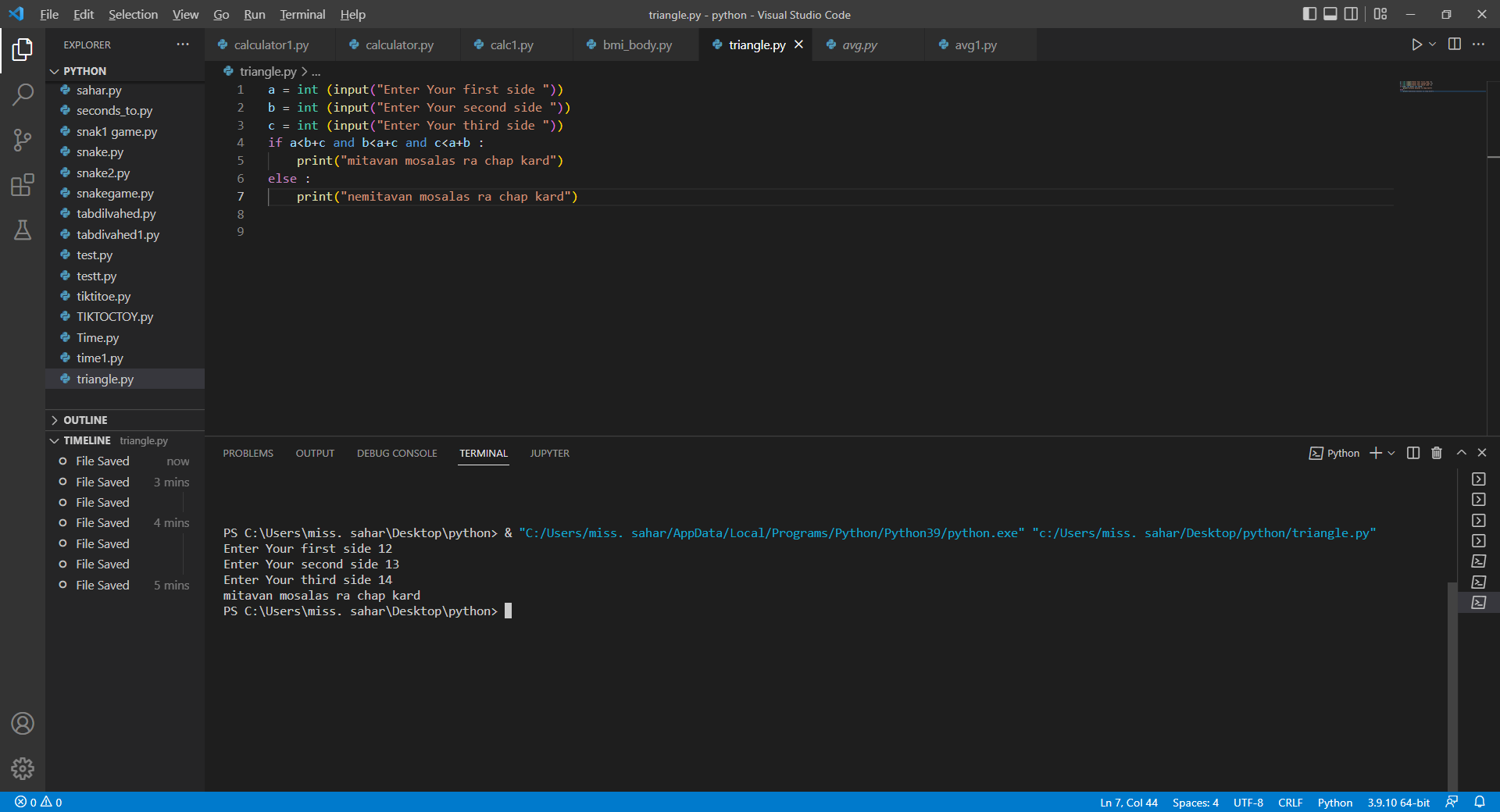The width and height of the screenshot is (1500, 812).
Task: Open the Extensions icon
Action: coord(23,185)
